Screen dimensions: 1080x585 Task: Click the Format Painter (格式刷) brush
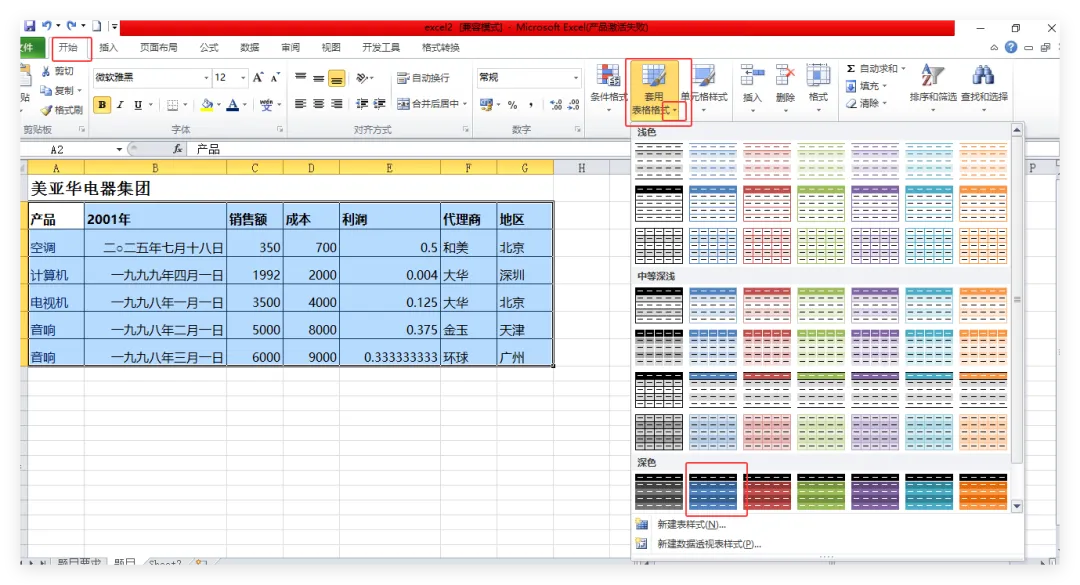click(46, 110)
